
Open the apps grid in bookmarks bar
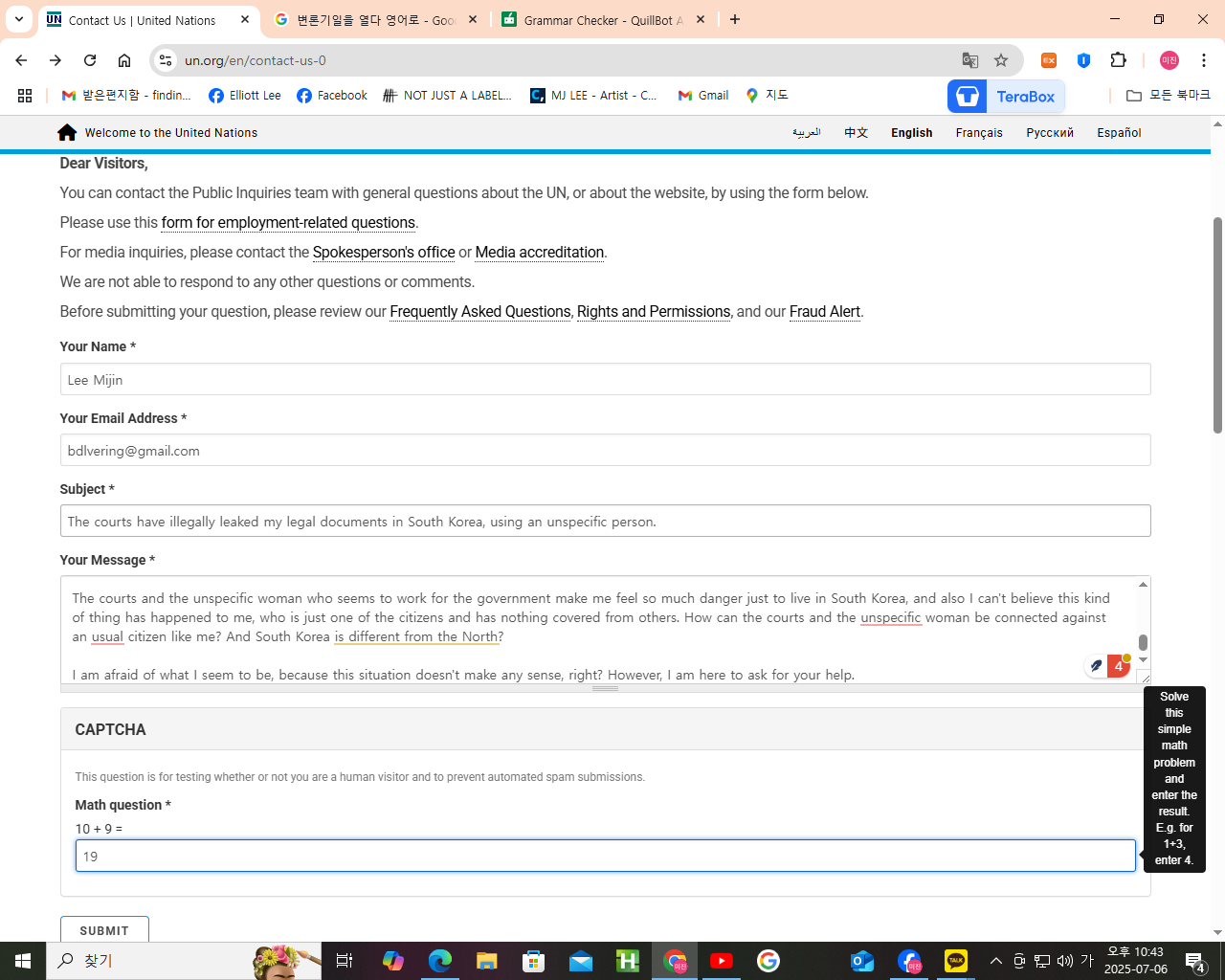click(25, 96)
